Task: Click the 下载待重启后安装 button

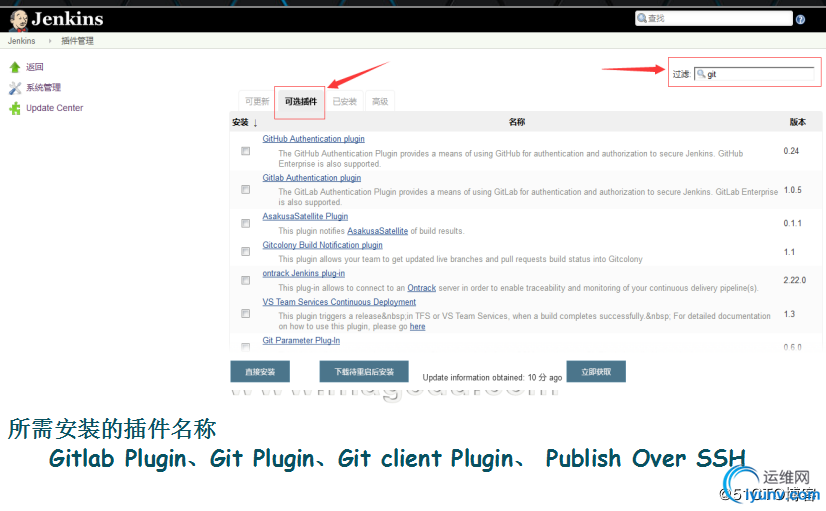Action: point(364,371)
